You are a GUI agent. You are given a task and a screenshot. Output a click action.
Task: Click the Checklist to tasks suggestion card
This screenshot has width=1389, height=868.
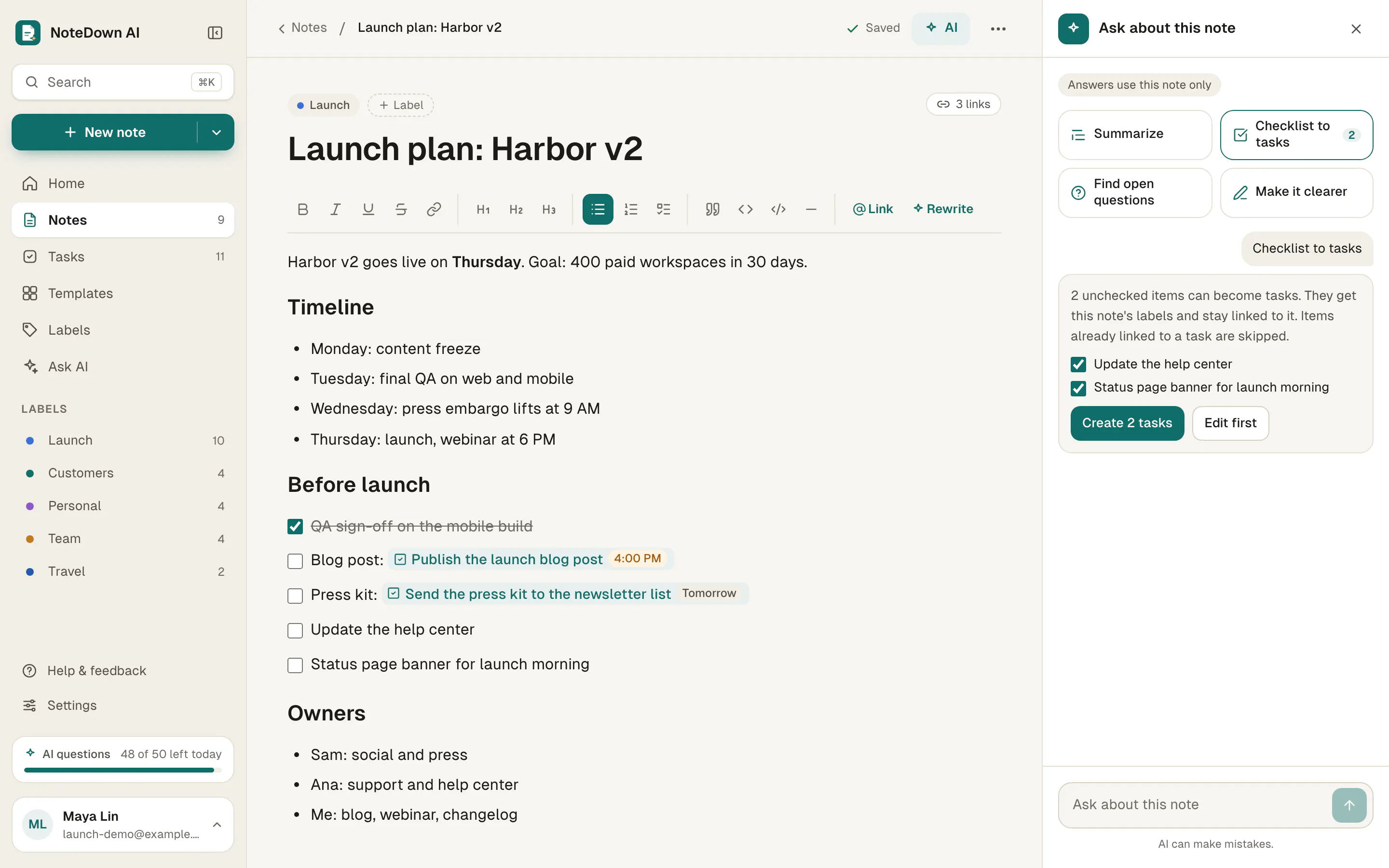pos(1296,135)
